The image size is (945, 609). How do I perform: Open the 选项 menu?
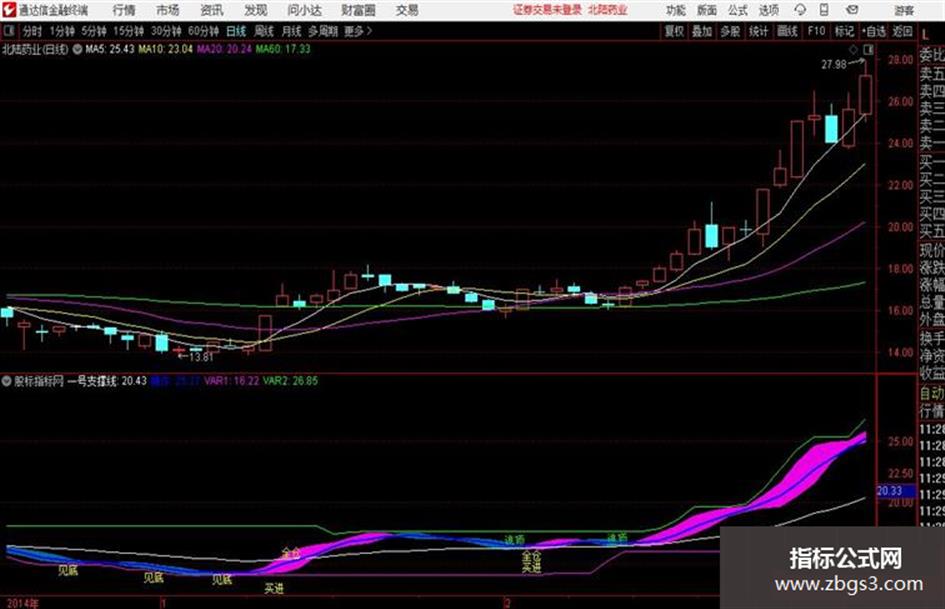pos(768,10)
